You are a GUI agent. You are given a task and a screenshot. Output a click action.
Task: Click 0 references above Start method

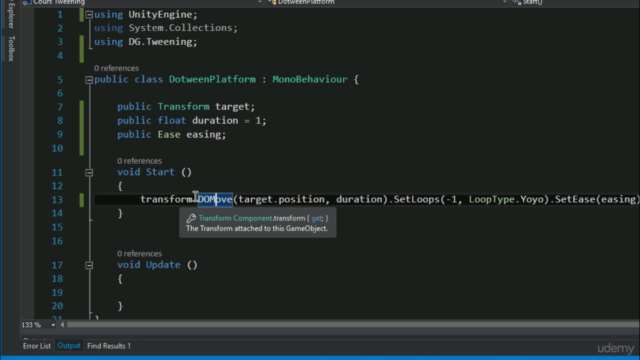pyautogui.click(x=140, y=161)
